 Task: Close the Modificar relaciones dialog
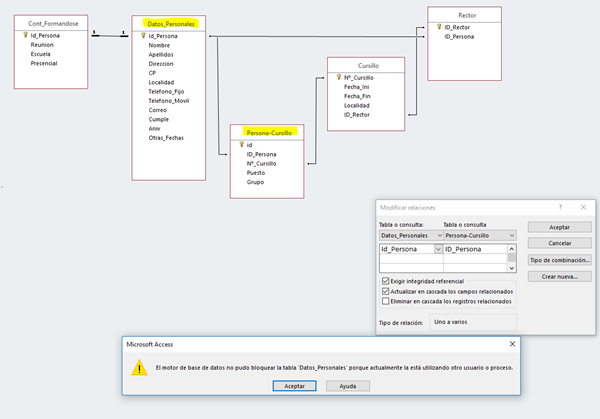584,206
